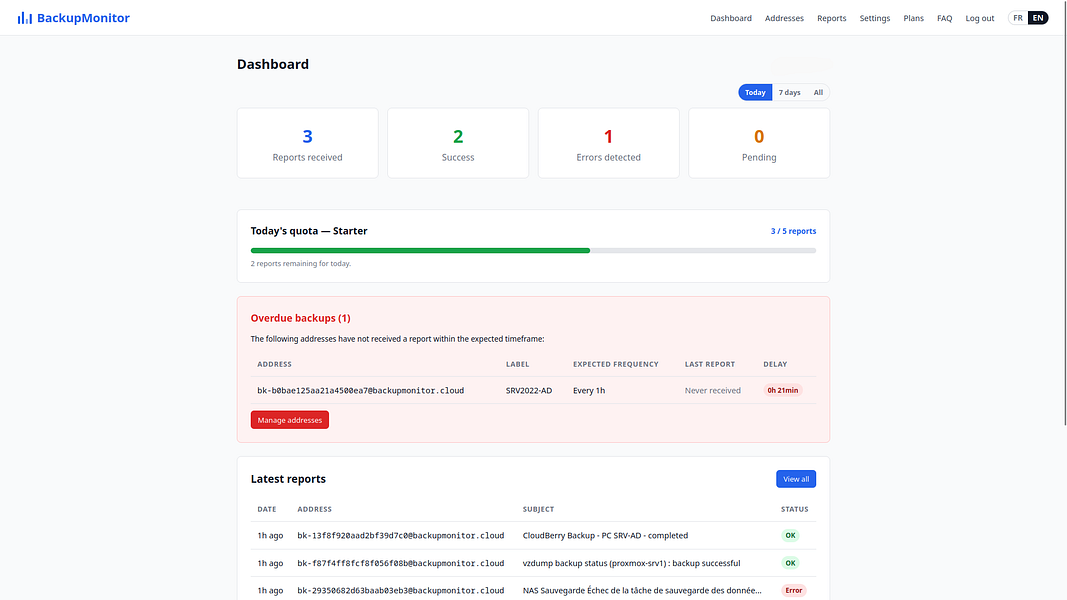Click the green quota progress bar
Viewport: 1067px width, 600px height.
pos(420,250)
